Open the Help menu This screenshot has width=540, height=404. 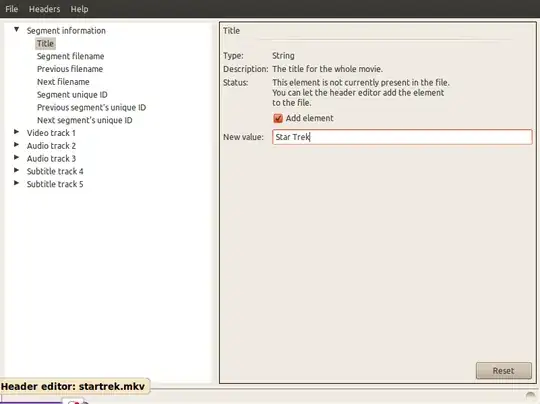coord(80,9)
